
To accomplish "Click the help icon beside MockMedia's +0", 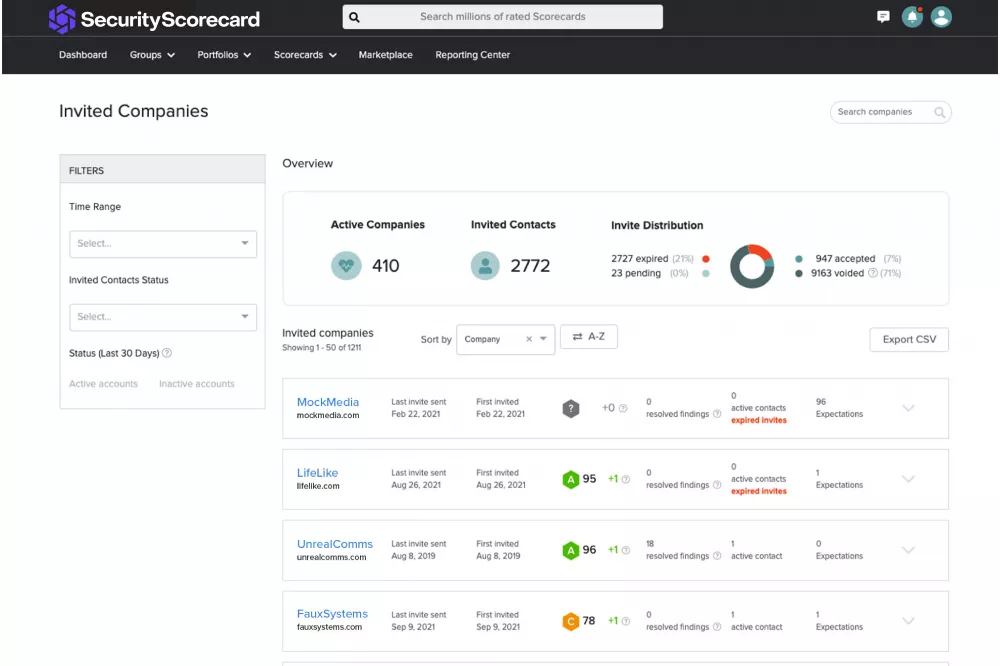I will tap(623, 408).
